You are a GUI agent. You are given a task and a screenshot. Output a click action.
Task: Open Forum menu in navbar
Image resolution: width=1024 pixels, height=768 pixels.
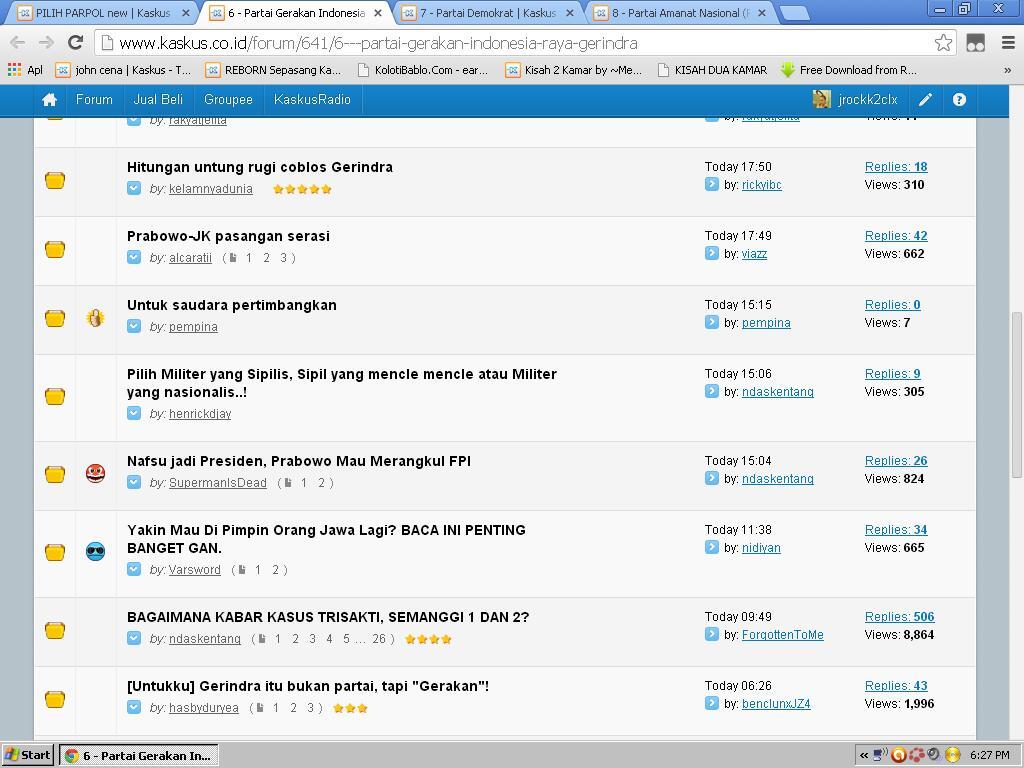point(94,99)
